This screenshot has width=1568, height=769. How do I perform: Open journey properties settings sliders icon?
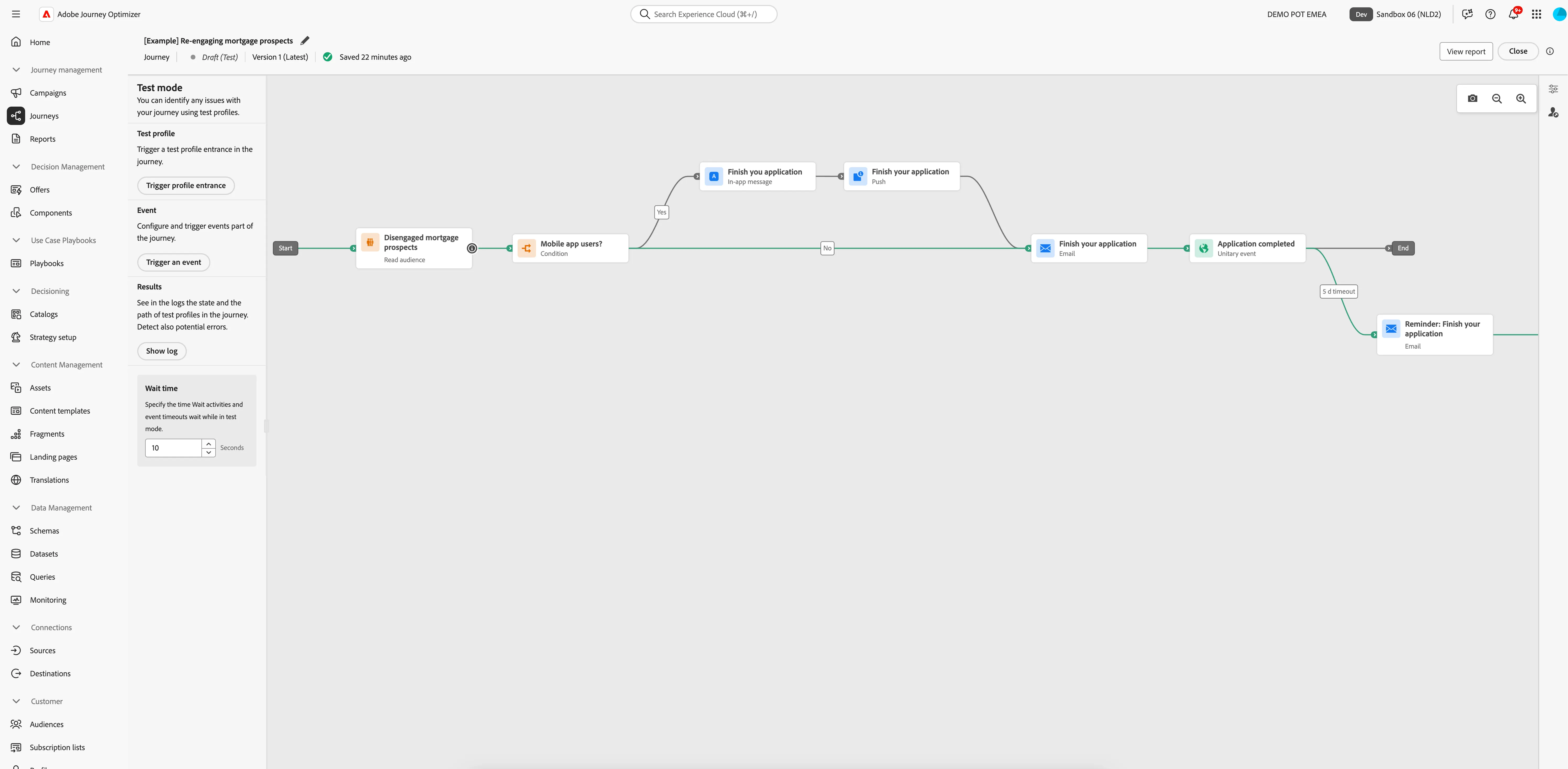click(x=1553, y=89)
